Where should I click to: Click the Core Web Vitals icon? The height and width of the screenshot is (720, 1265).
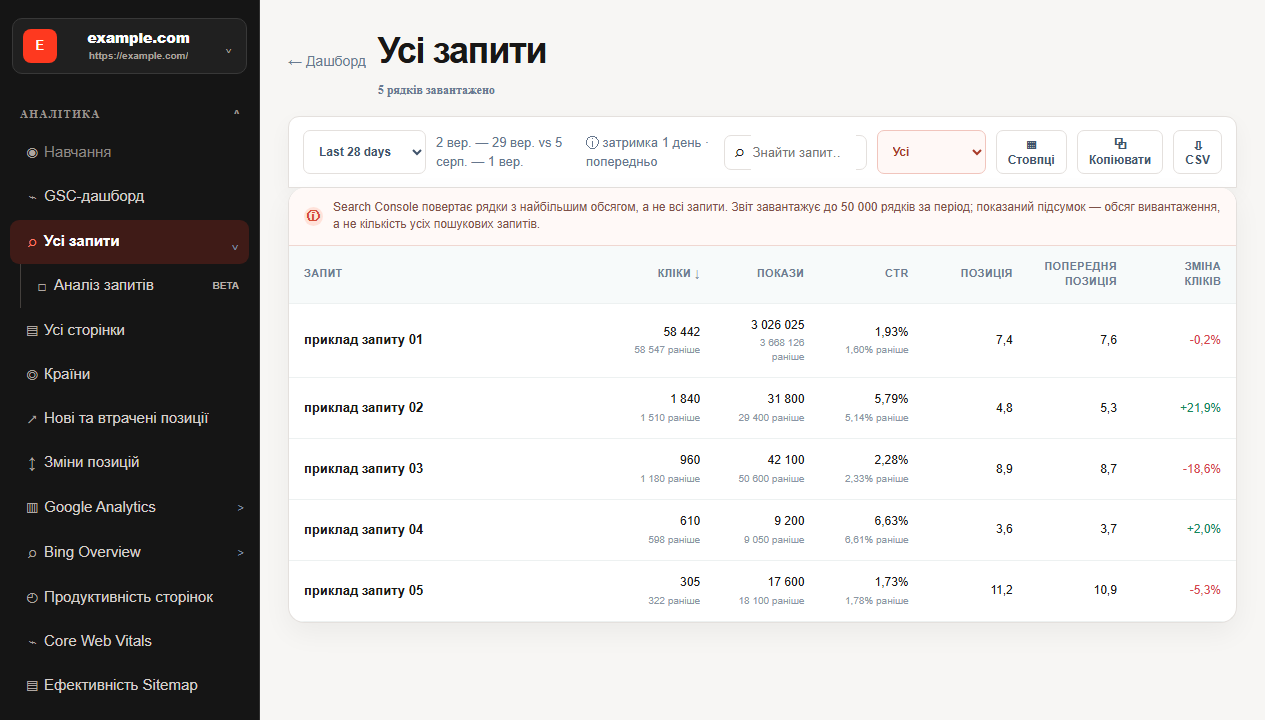[32, 642]
